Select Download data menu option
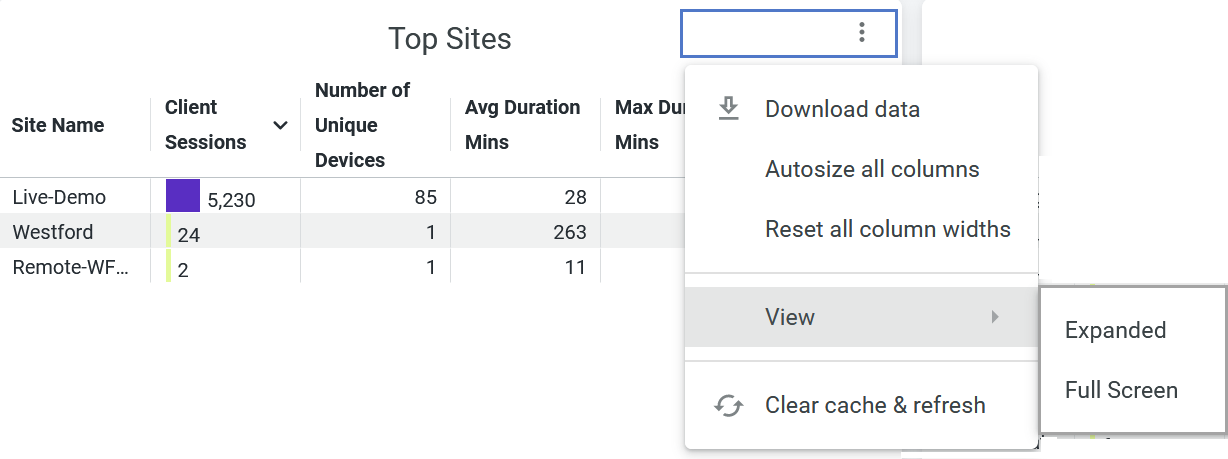The image size is (1228, 459). (x=842, y=109)
